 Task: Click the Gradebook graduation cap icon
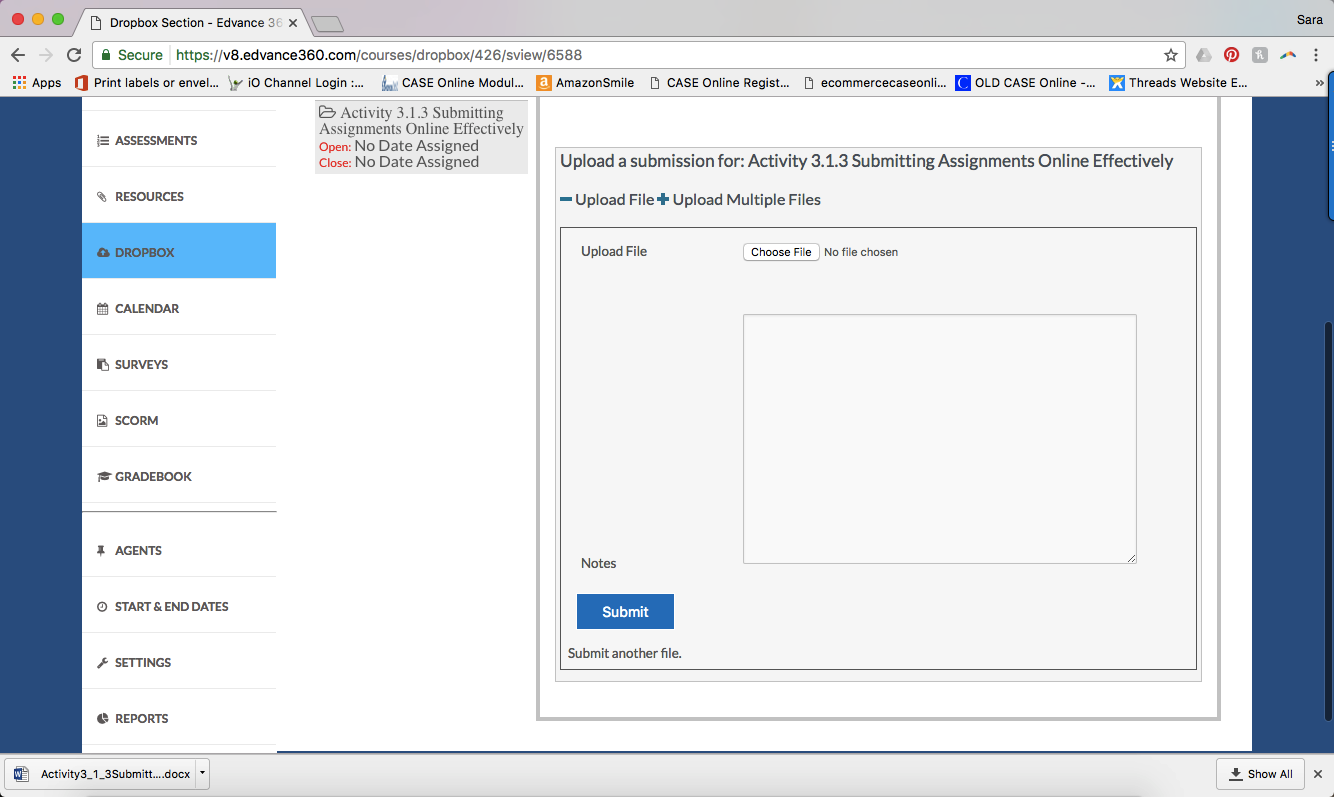pyautogui.click(x=102, y=477)
